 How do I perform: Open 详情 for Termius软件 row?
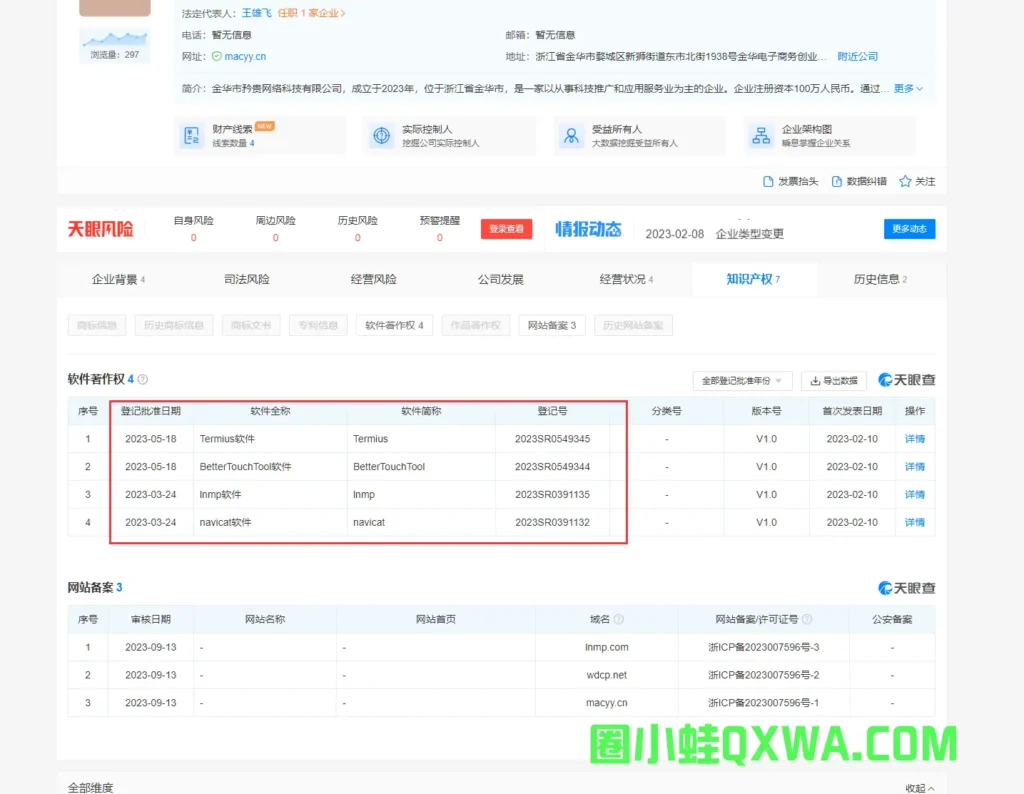[x=915, y=439]
